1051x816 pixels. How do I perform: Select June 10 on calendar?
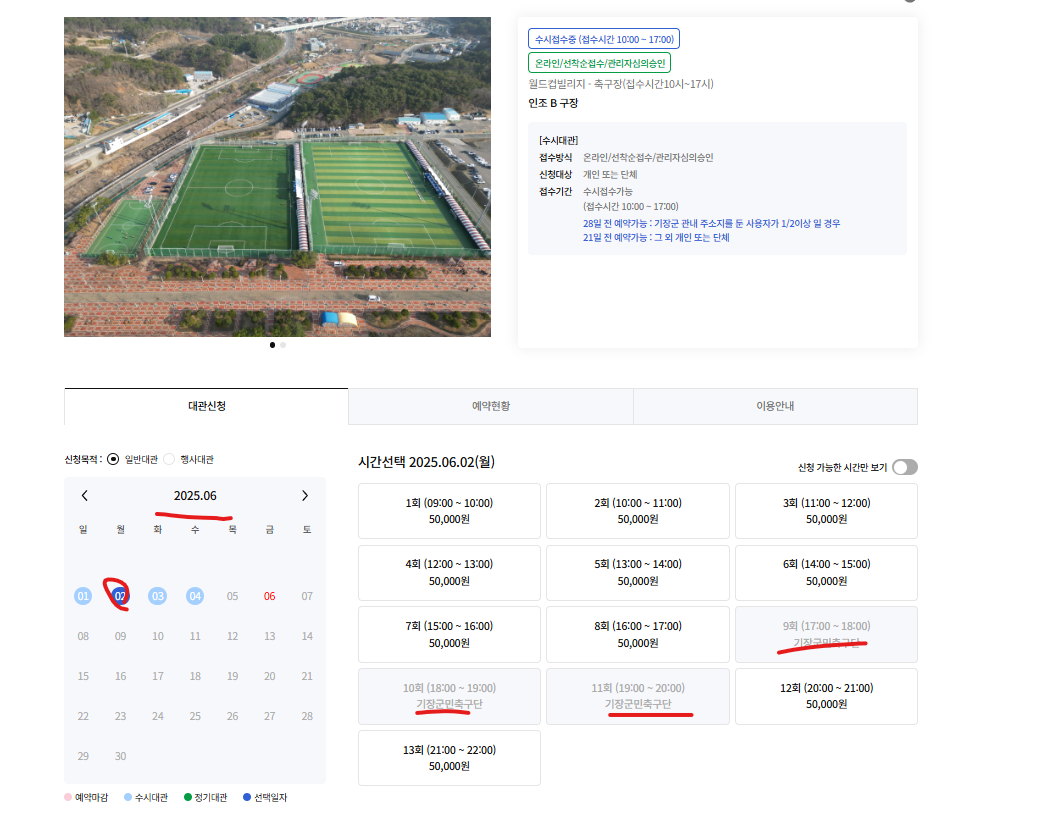pos(158,636)
